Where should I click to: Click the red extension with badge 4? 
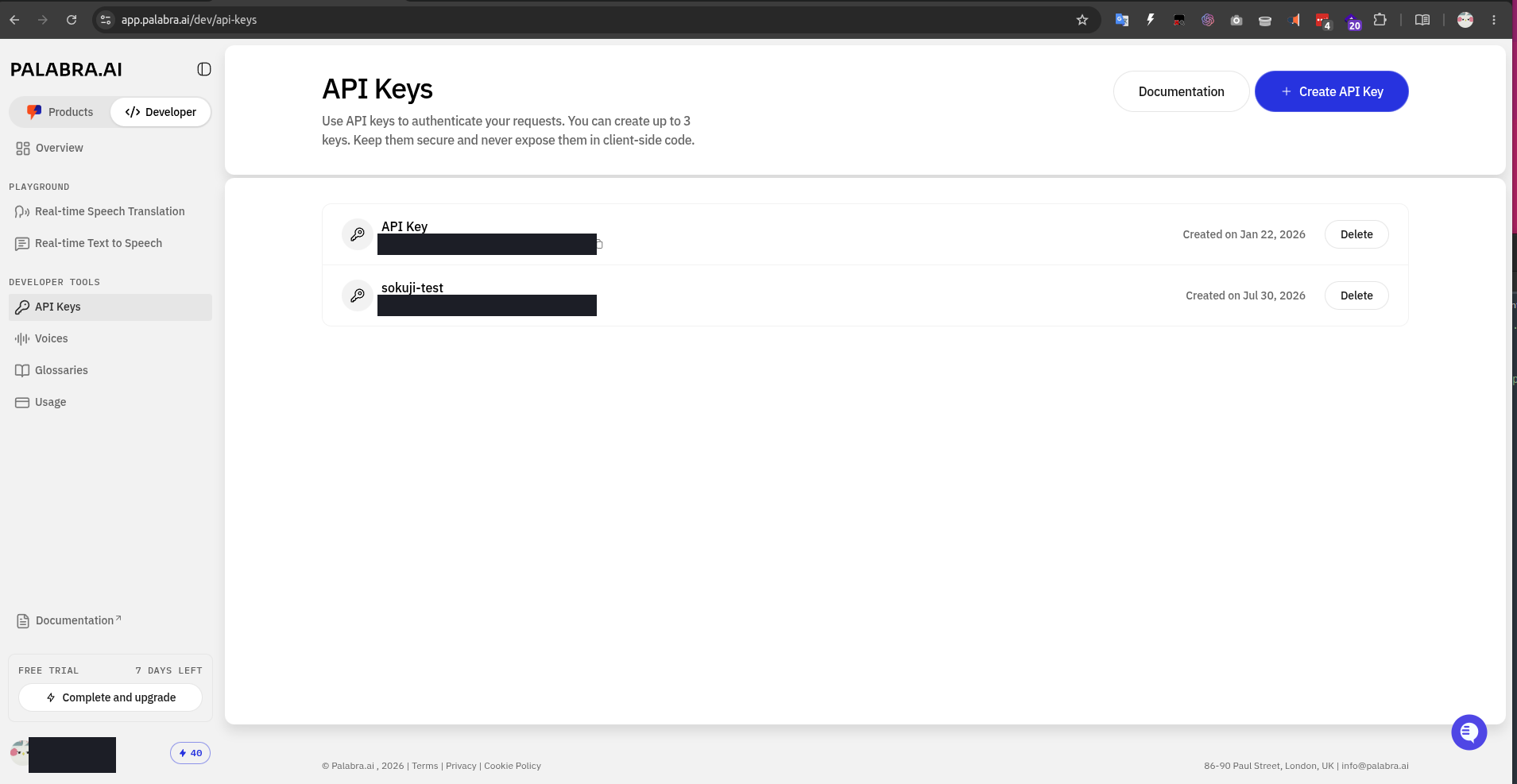pos(1323,21)
